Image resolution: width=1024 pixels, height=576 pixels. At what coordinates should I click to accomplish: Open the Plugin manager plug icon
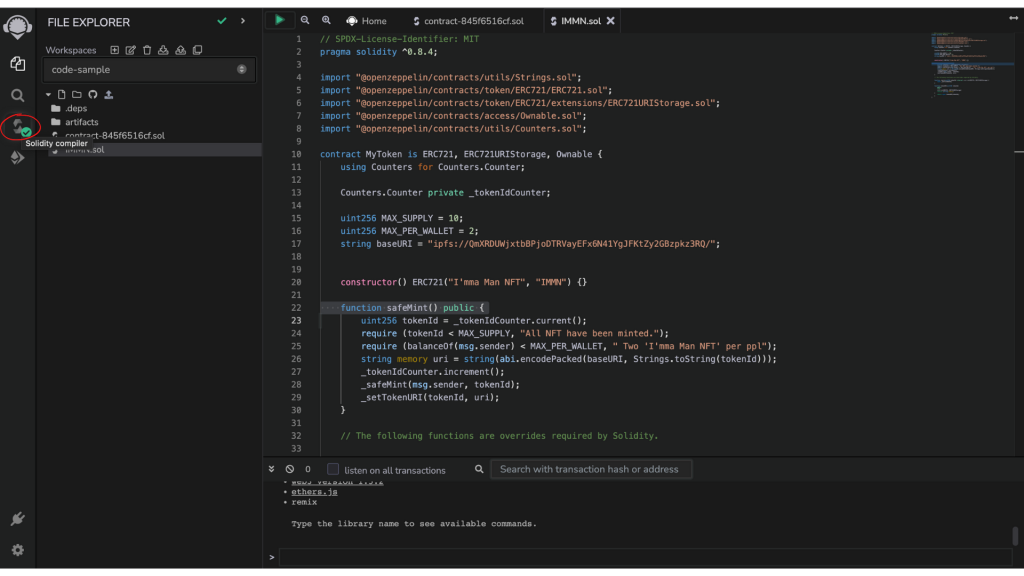pyautogui.click(x=18, y=519)
